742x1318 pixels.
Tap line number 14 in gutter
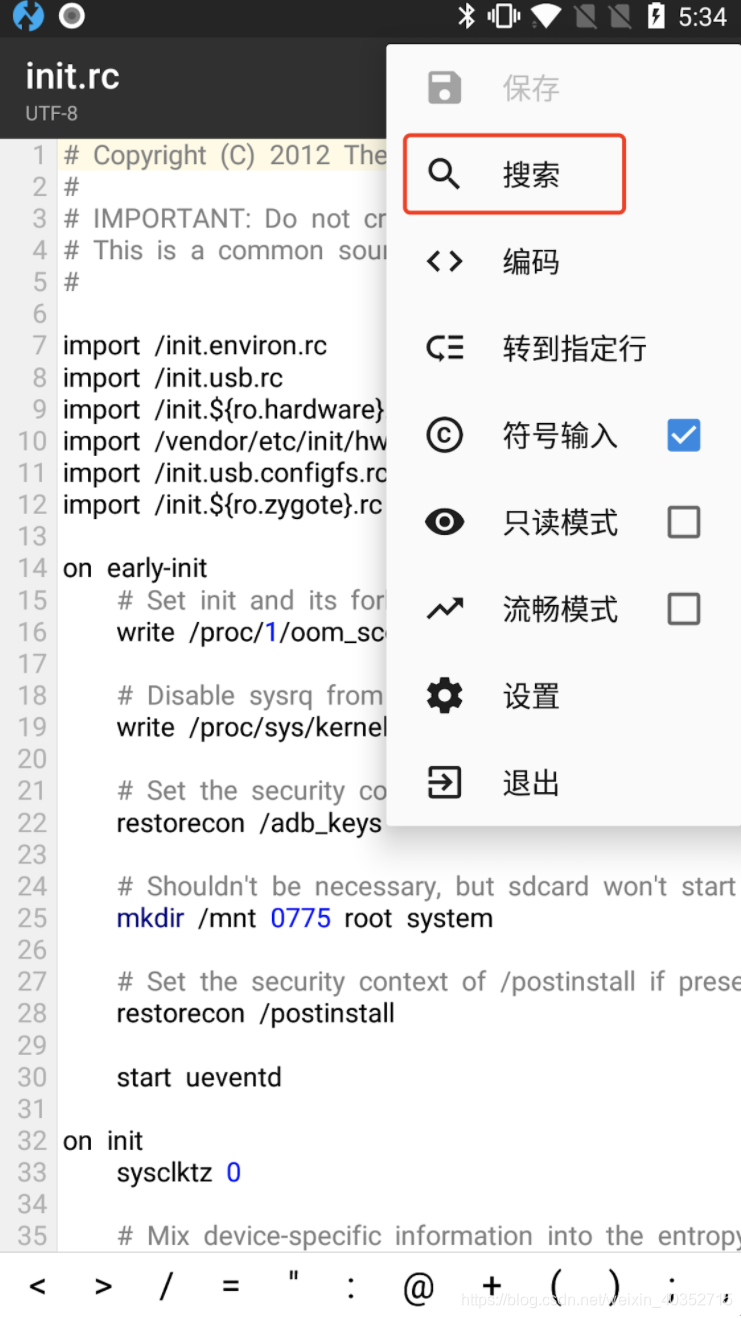pyautogui.click(x=32, y=568)
